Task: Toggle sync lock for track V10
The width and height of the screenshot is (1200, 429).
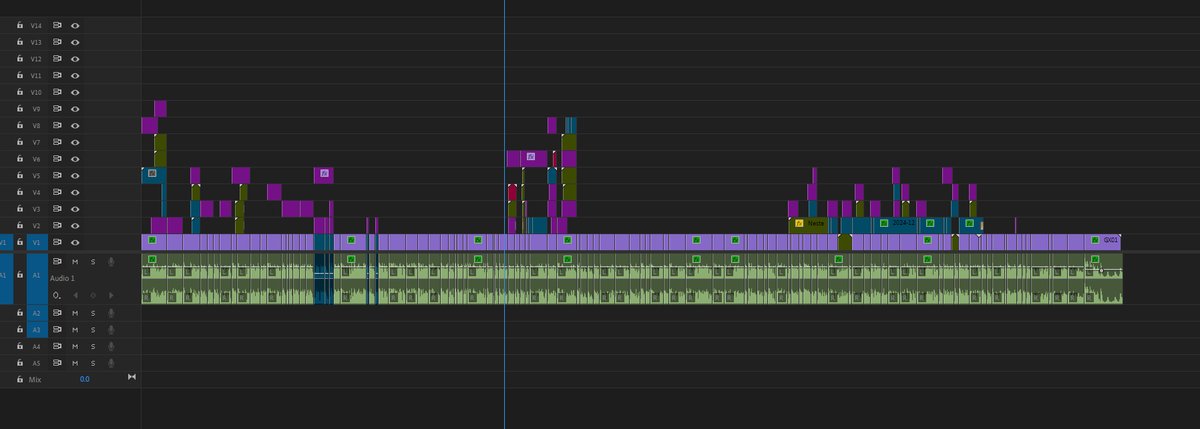Action: pos(57,92)
